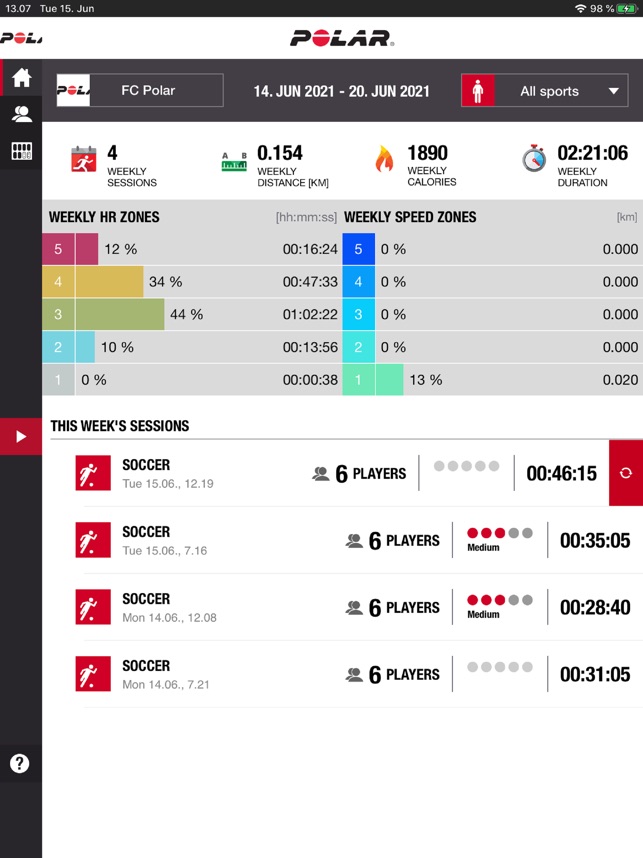The image size is (643, 858).
Task: Open the Home dashboard in the sidebar
Action: (20, 78)
